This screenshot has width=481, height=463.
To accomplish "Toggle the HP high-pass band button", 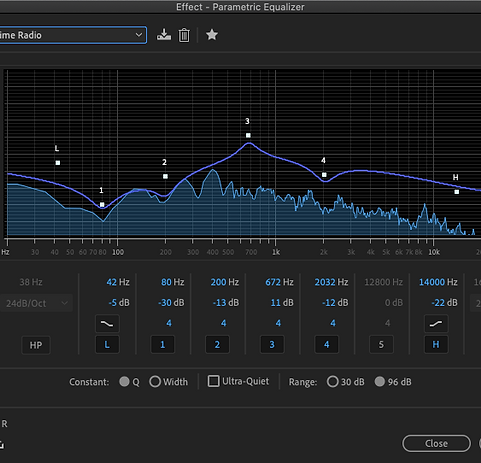I will click(x=36, y=345).
